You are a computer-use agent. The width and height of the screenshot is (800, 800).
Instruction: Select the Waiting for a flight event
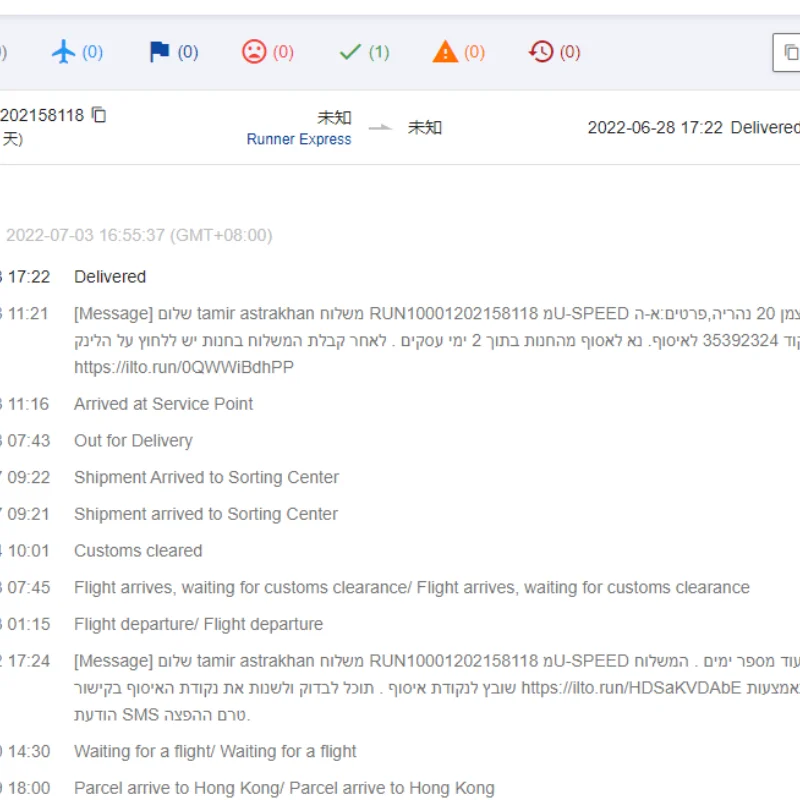click(x=215, y=751)
